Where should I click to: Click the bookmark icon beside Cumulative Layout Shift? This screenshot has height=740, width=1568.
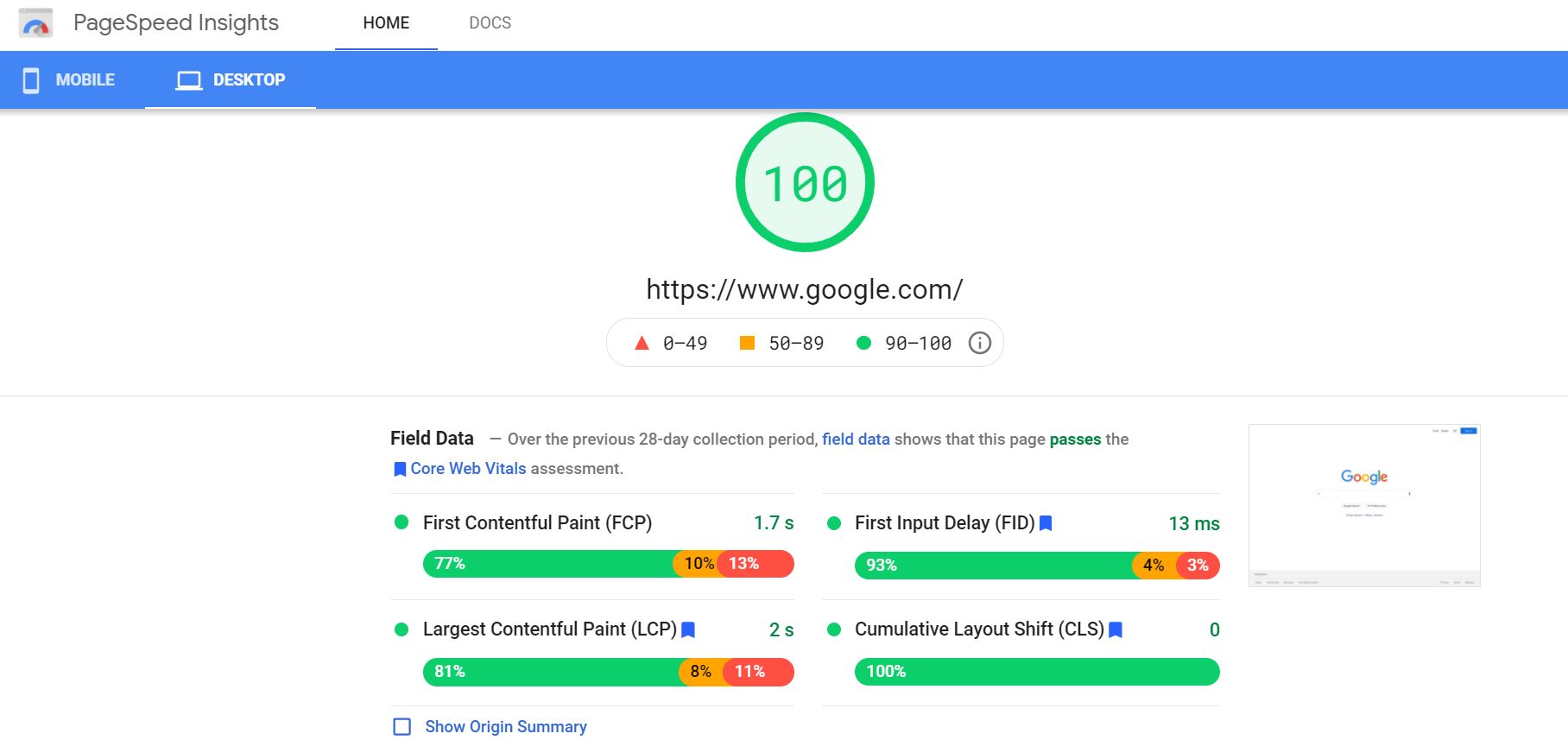pyautogui.click(x=1116, y=629)
